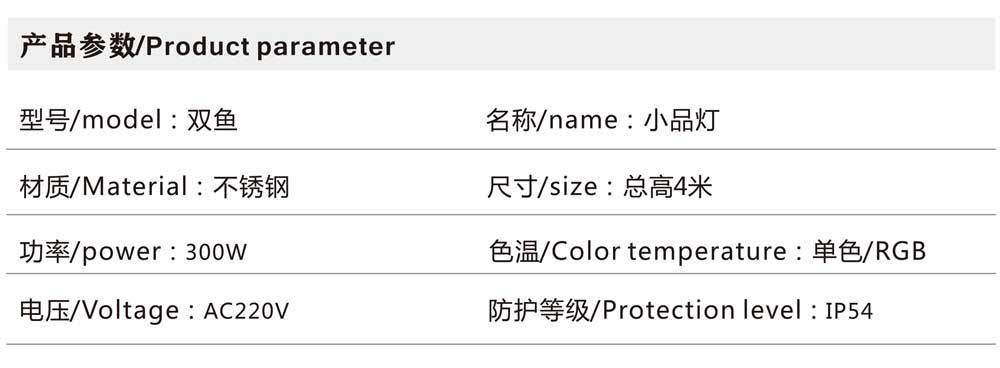Screen dimensions: 1000x368
Task: Click the protection value IP54
Action: 849,311
